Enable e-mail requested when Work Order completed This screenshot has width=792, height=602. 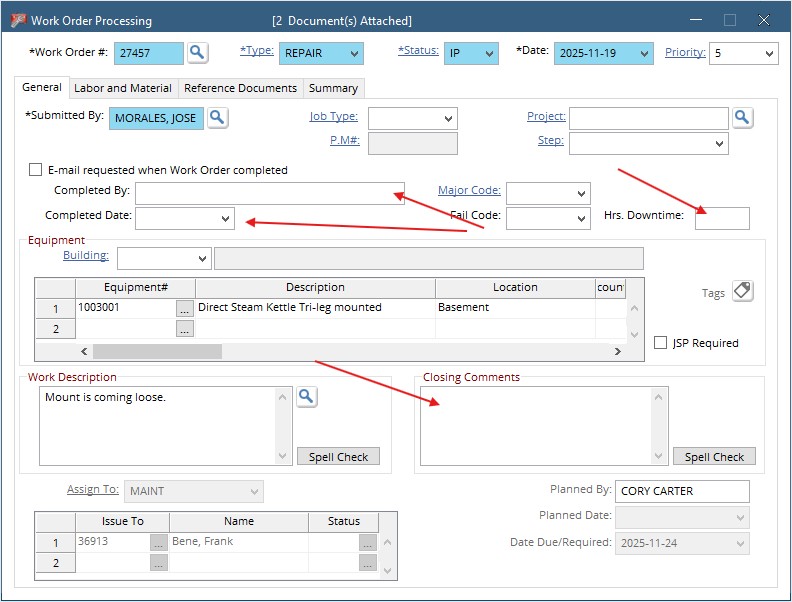pos(36,170)
